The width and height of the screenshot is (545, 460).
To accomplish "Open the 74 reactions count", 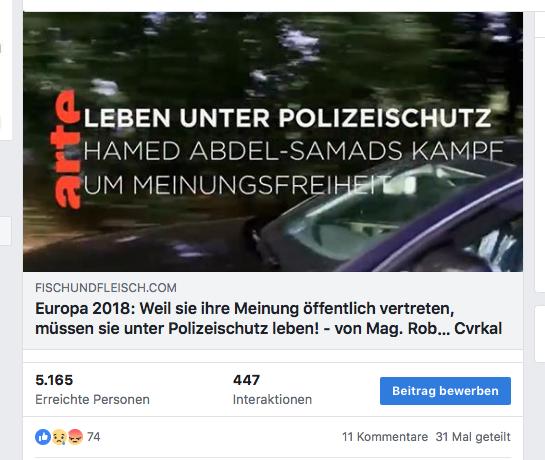I will click(93, 437).
